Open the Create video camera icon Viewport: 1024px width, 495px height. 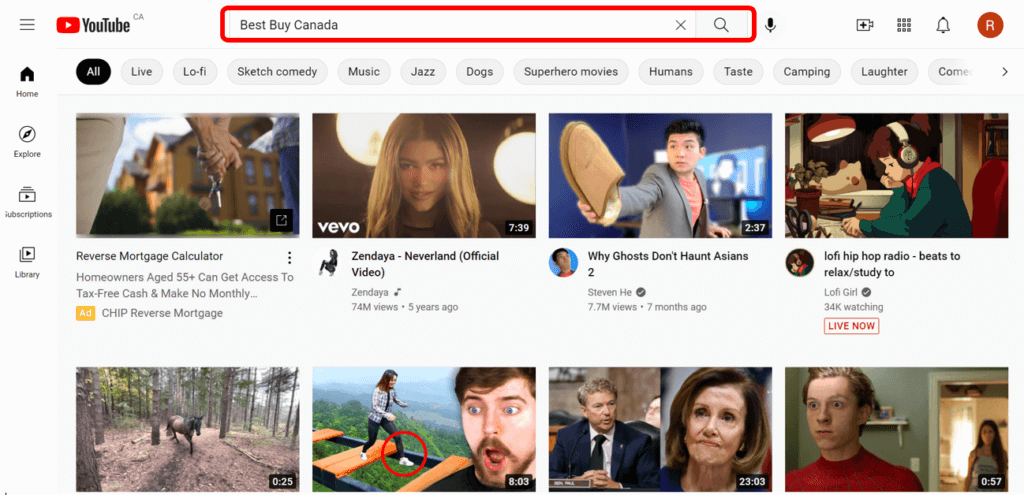(x=865, y=25)
